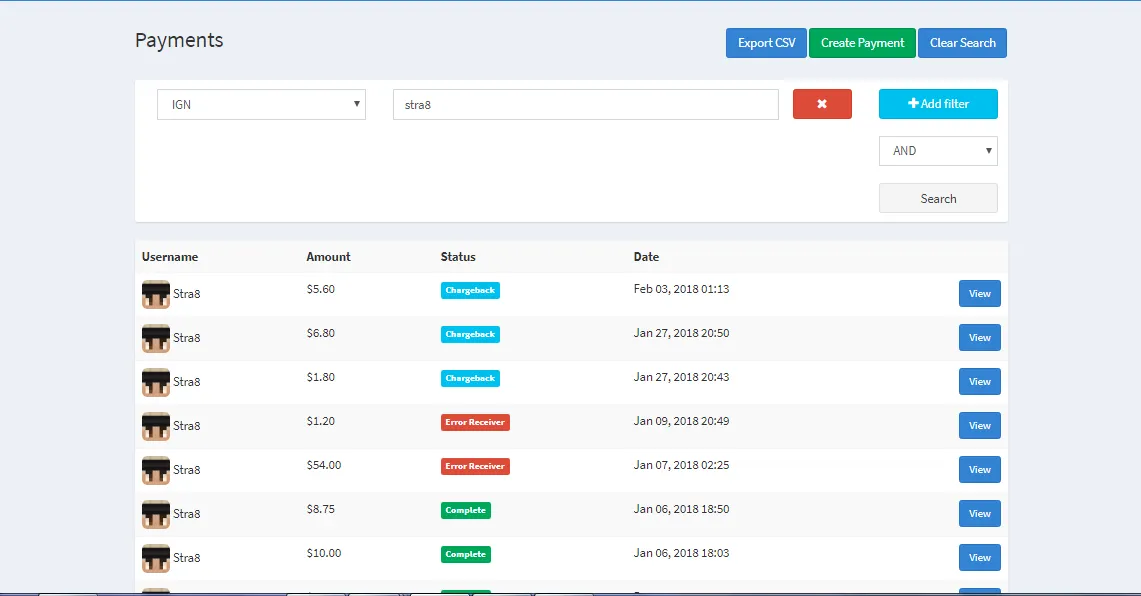Image resolution: width=1141 pixels, height=596 pixels.
Task: View the $6.80 payment details
Action: [x=979, y=338]
